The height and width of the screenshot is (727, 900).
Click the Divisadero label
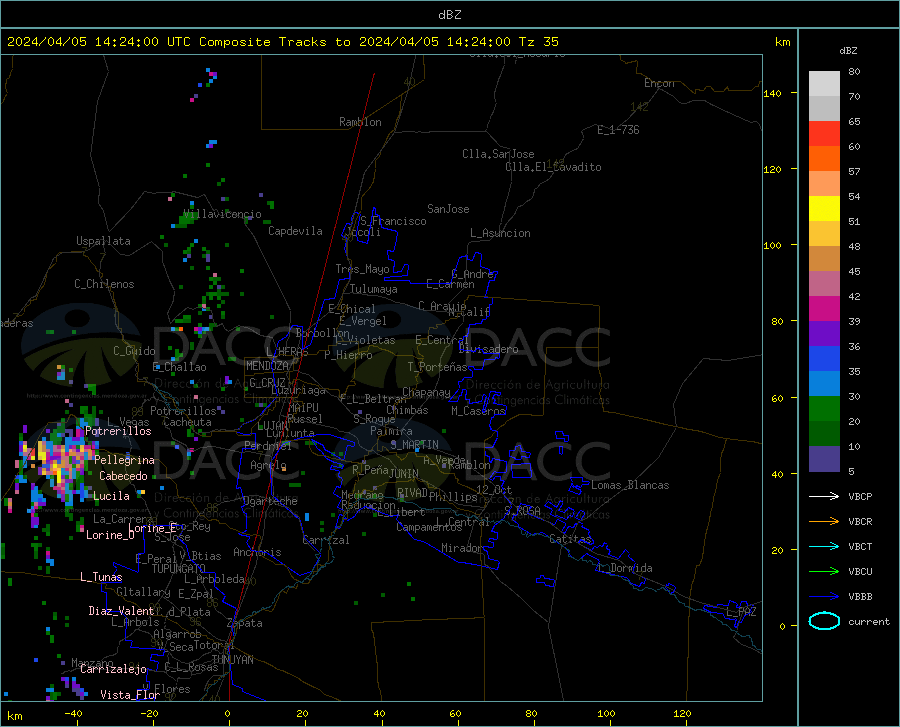[488, 349]
